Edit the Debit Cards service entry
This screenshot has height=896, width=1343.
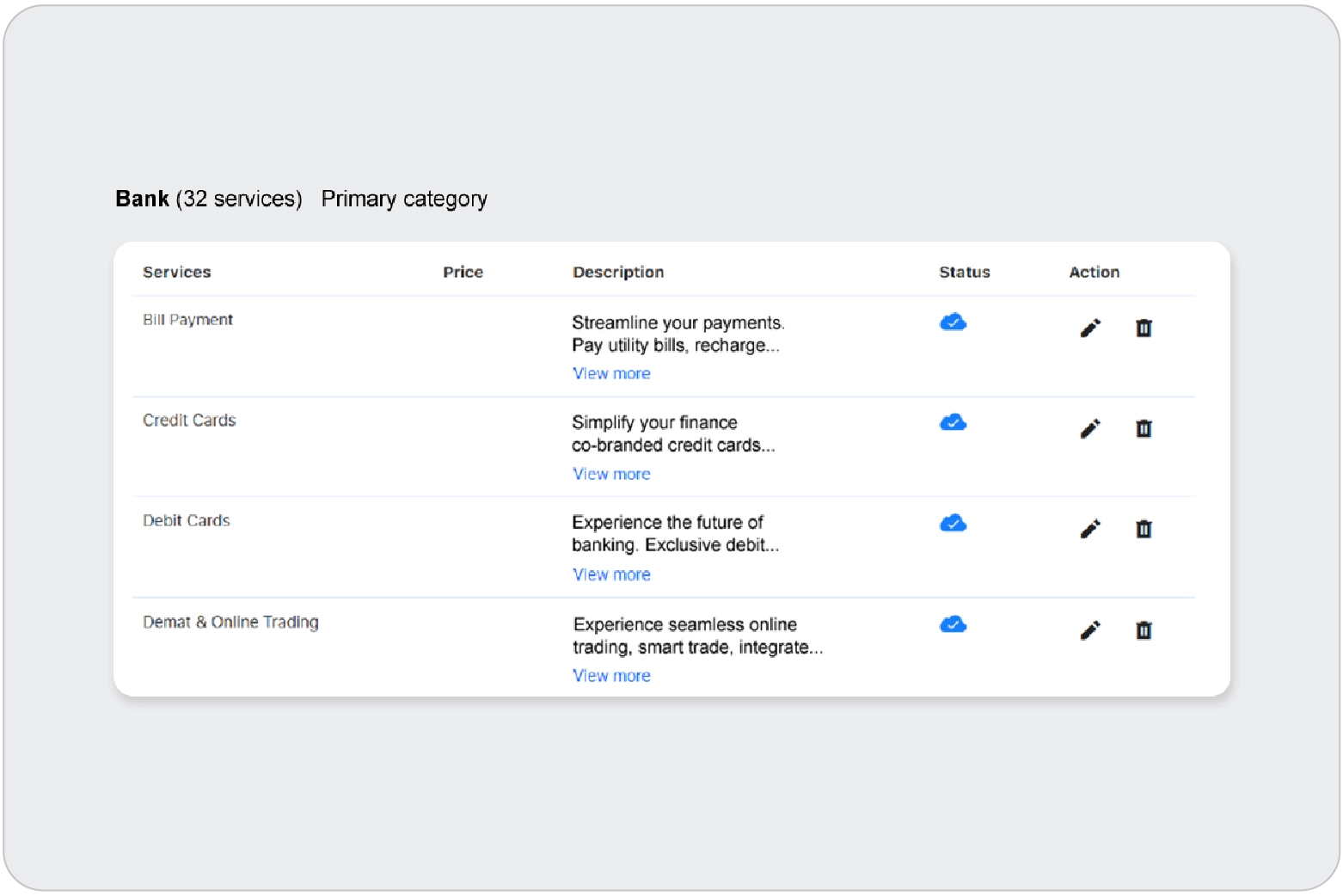[x=1090, y=530]
